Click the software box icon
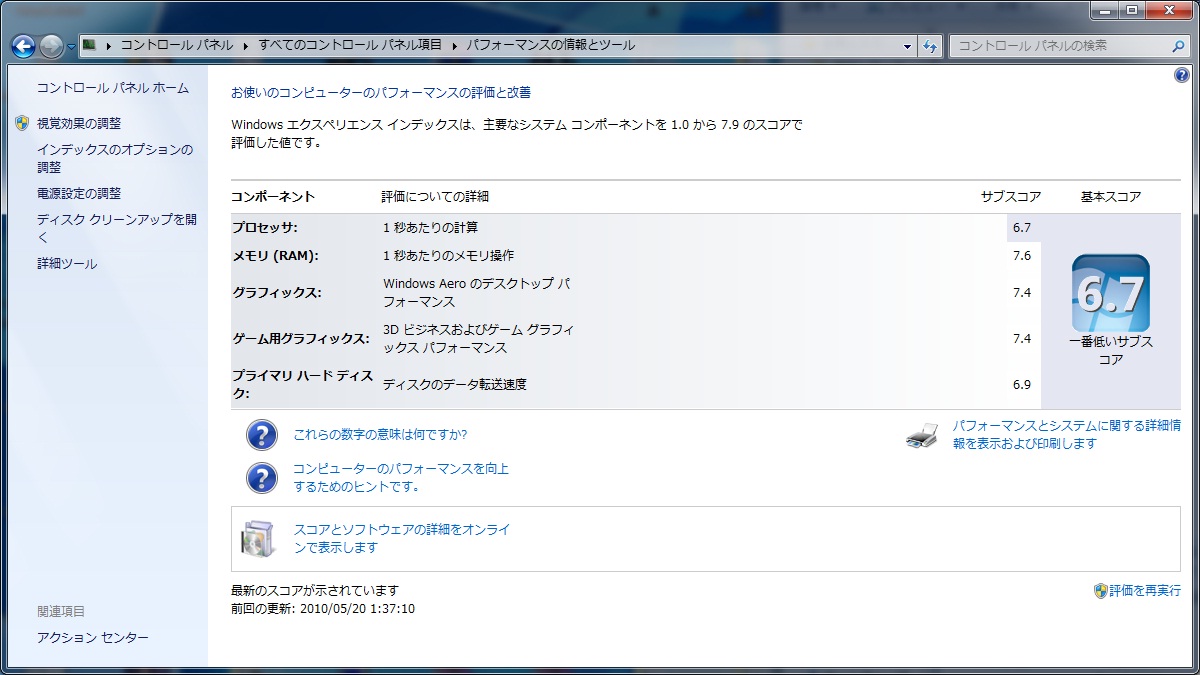Screen dimensions: 1200x675 [x=257, y=539]
